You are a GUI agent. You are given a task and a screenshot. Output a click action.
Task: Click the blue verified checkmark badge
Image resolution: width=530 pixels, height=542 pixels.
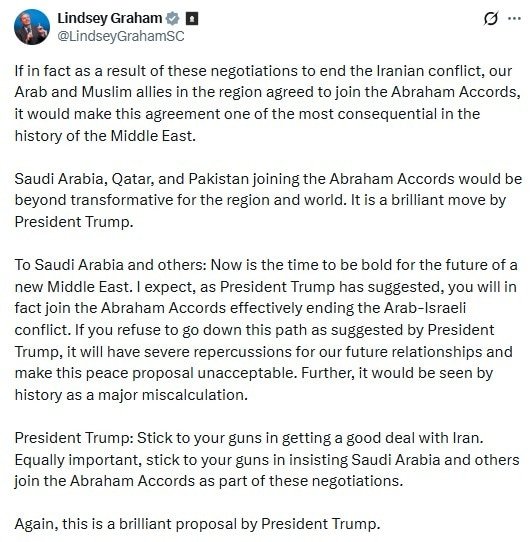point(172,18)
